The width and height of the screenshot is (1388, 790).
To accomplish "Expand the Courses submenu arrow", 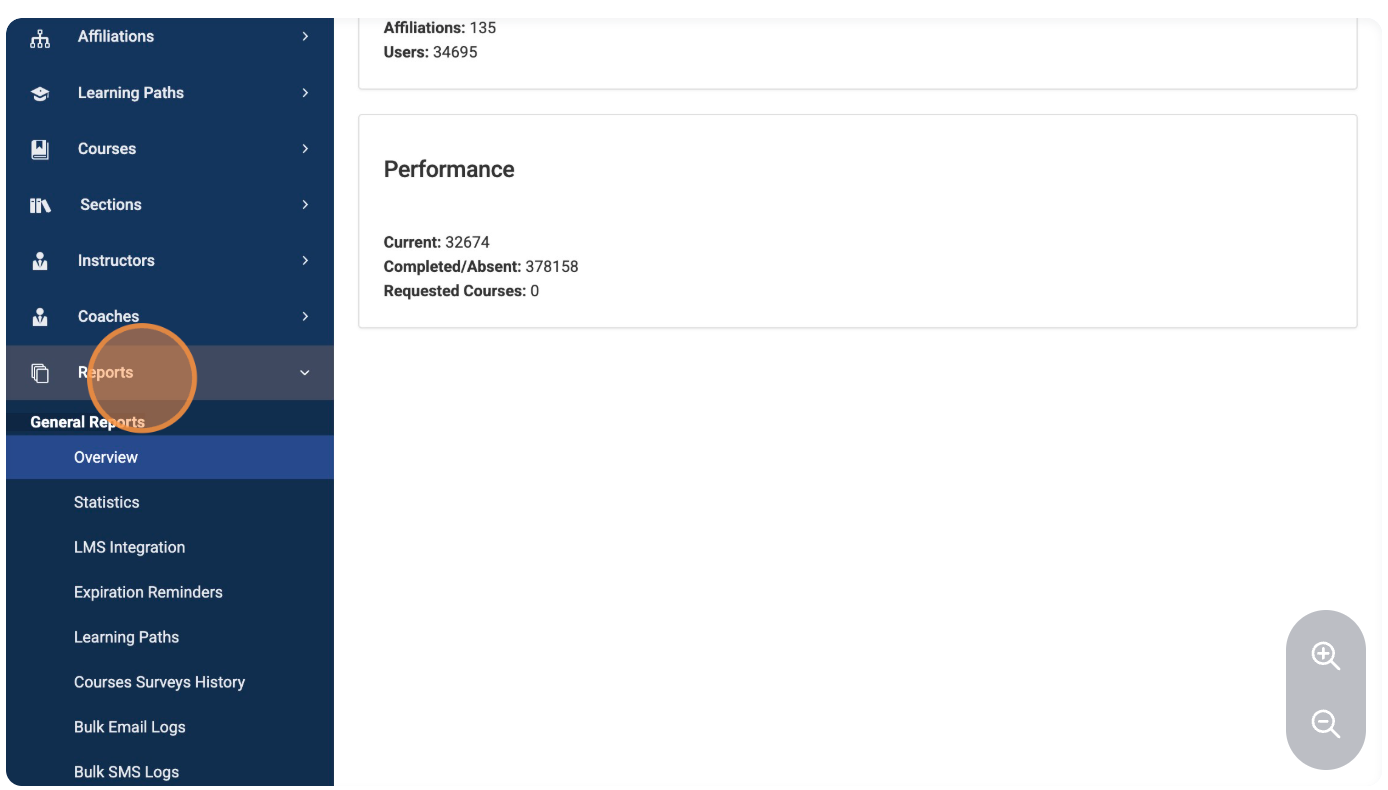I will pos(305,149).
